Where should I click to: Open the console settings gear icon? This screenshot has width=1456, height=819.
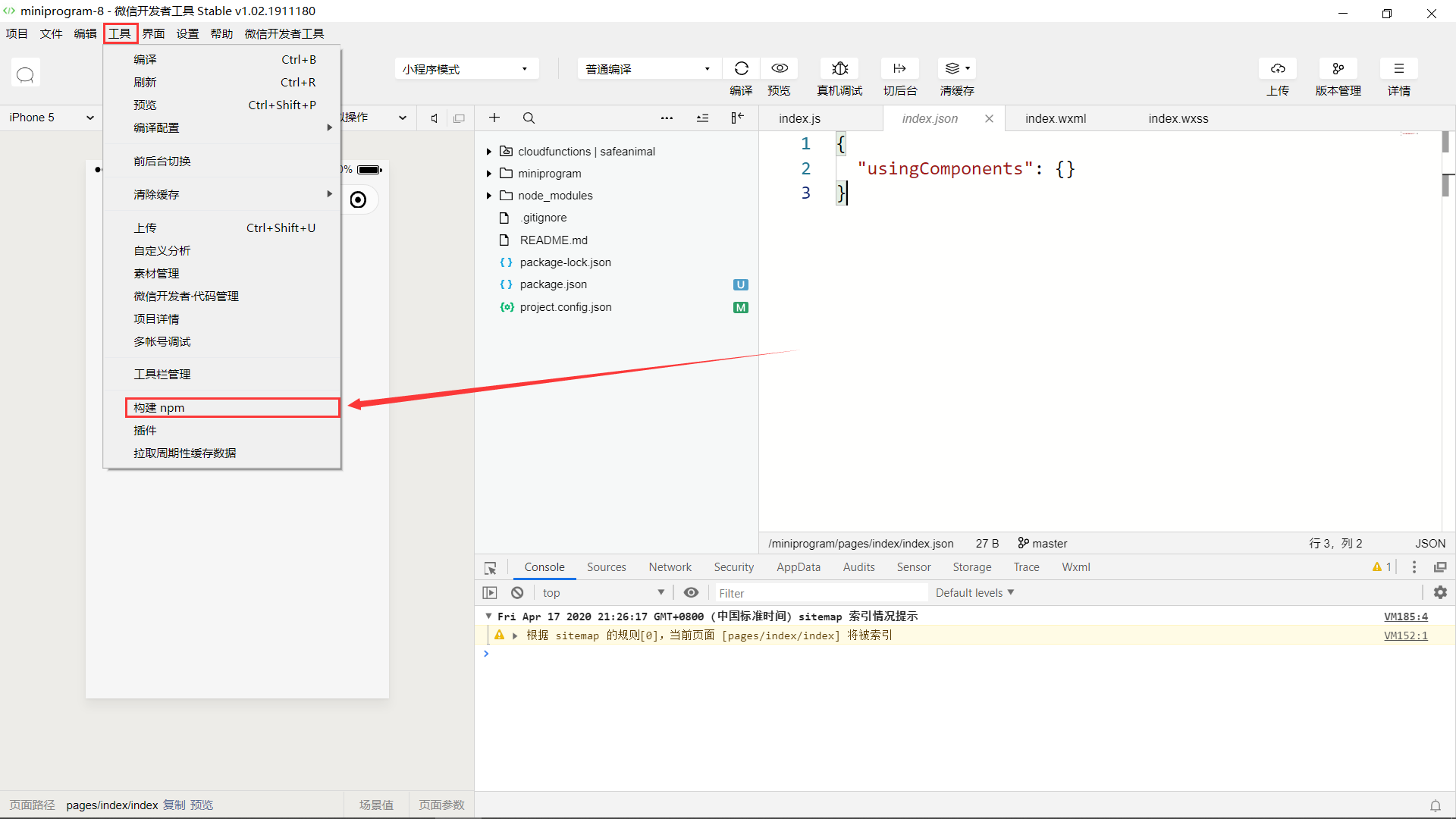pos(1440,593)
